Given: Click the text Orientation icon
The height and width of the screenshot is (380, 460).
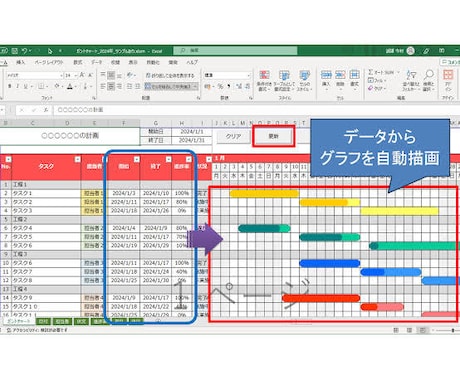Looking at the screenshot, I should pos(130,75).
